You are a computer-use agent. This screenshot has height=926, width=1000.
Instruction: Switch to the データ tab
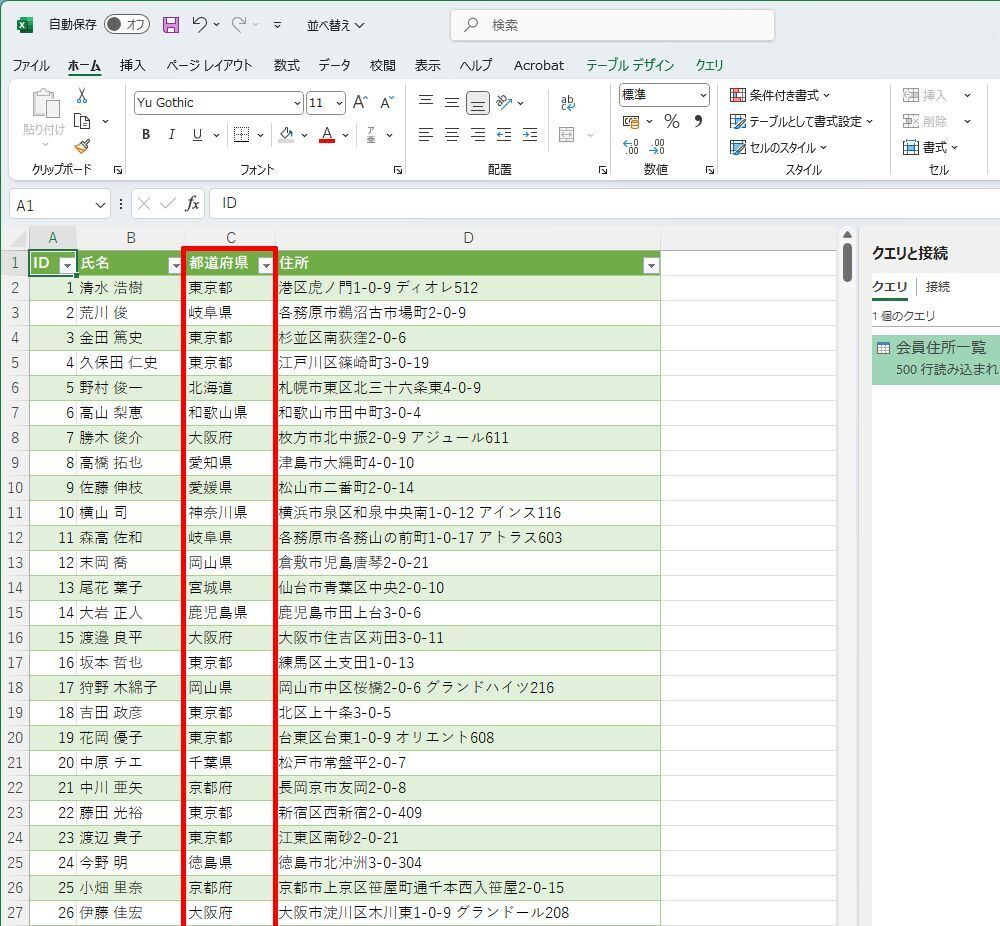tap(334, 65)
